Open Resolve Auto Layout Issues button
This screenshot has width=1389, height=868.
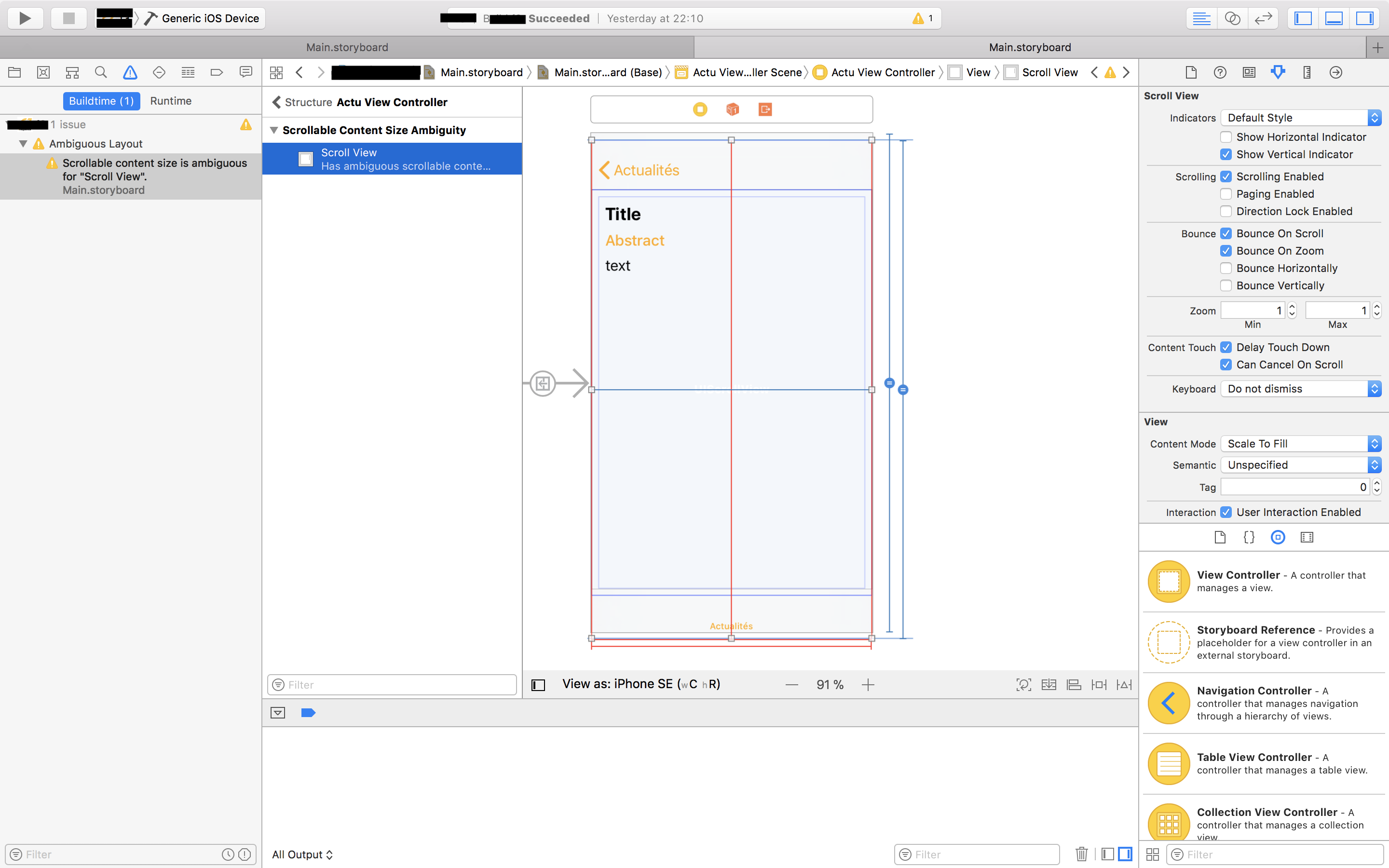[x=1124, y=684]
